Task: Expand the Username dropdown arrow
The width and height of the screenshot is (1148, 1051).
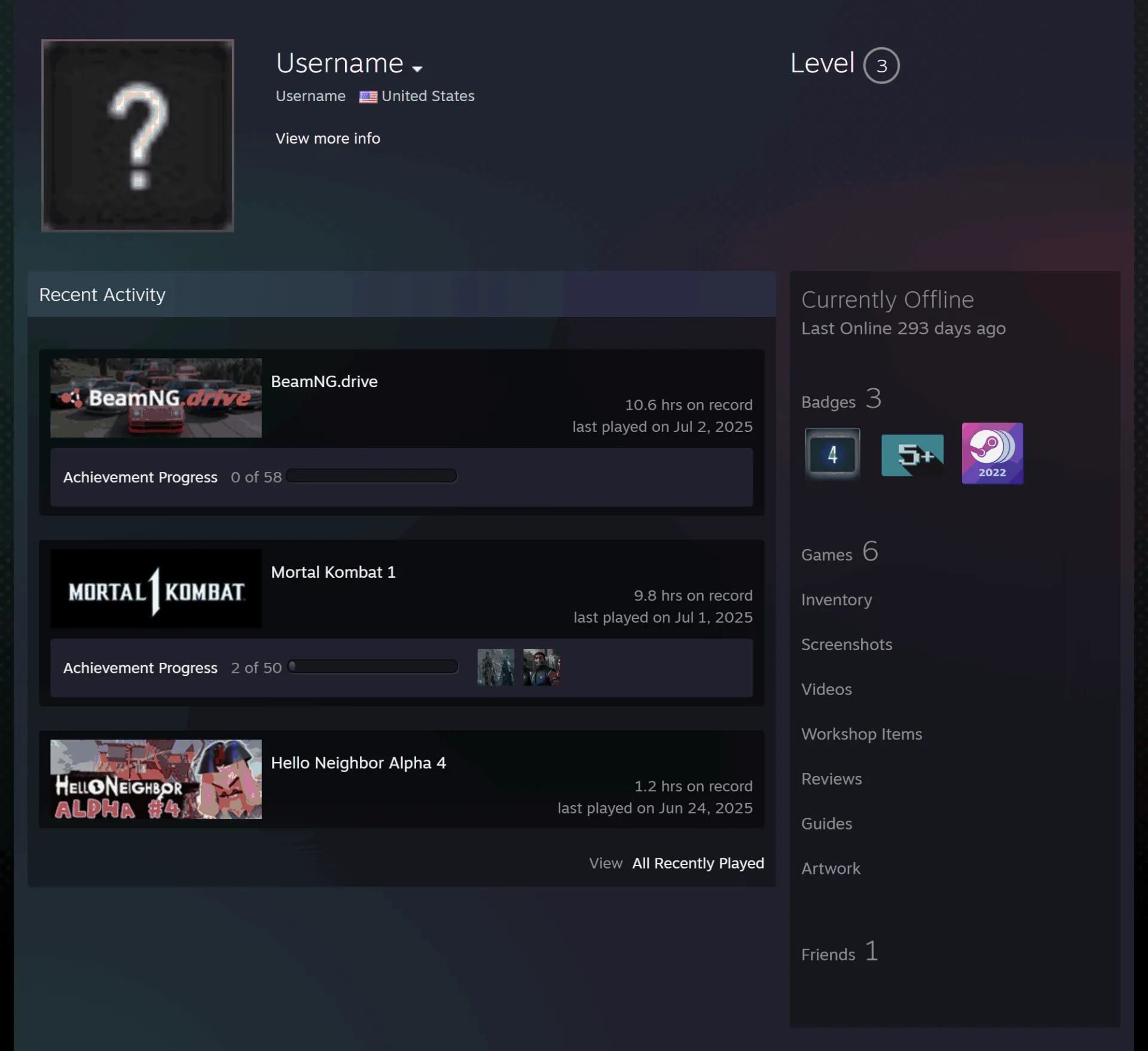Action: pyautogui.click(x=417, y=68)
